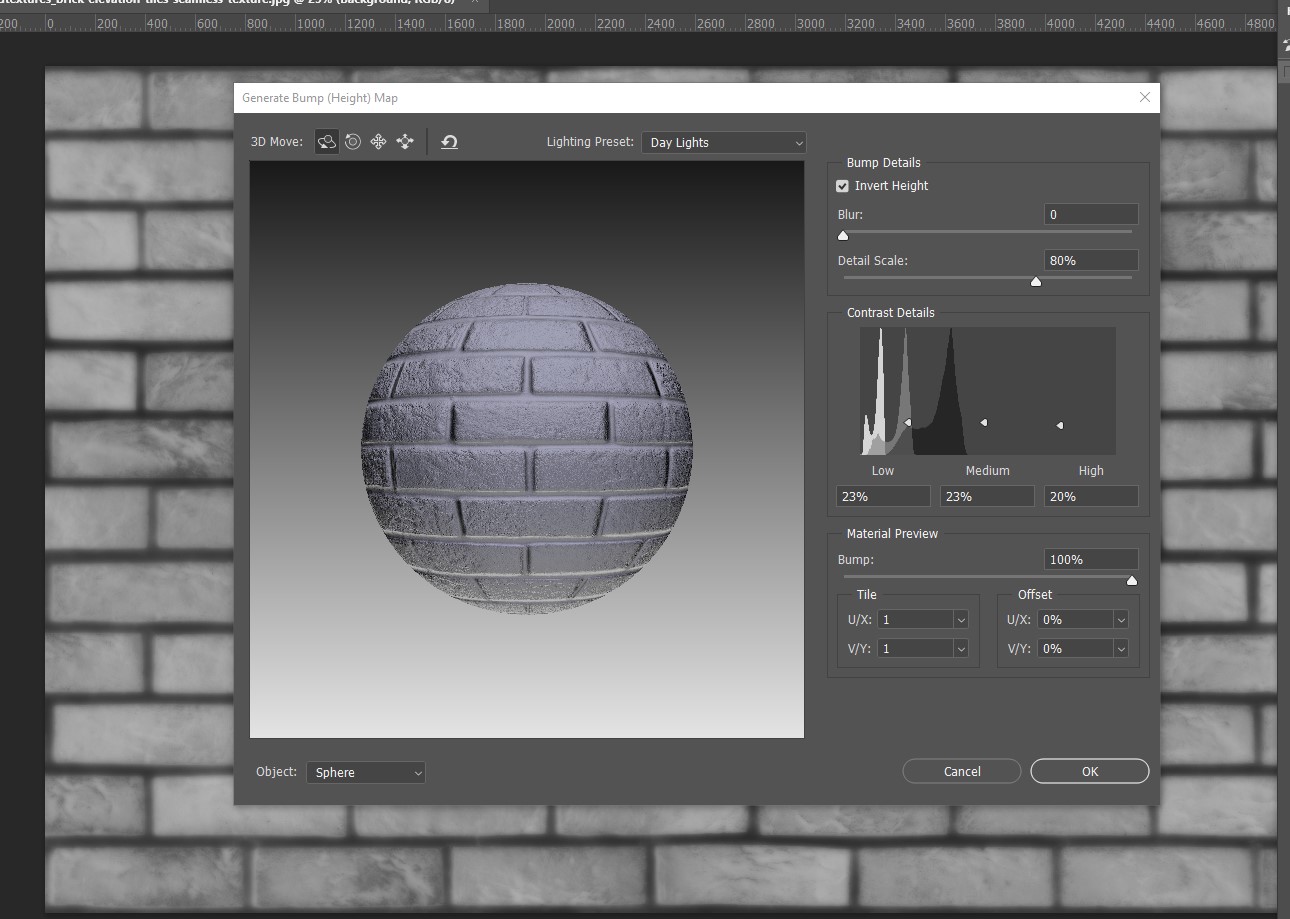Image resolution: width=1290 pixels, height=919 pixels.
Task: Click the High contrast percentage field
Action: 1090,496
